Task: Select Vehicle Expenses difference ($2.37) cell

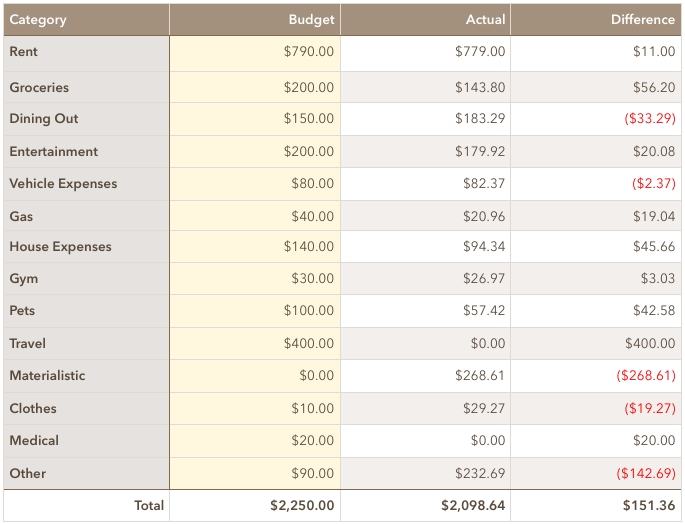Action: [x=595, y=184]
